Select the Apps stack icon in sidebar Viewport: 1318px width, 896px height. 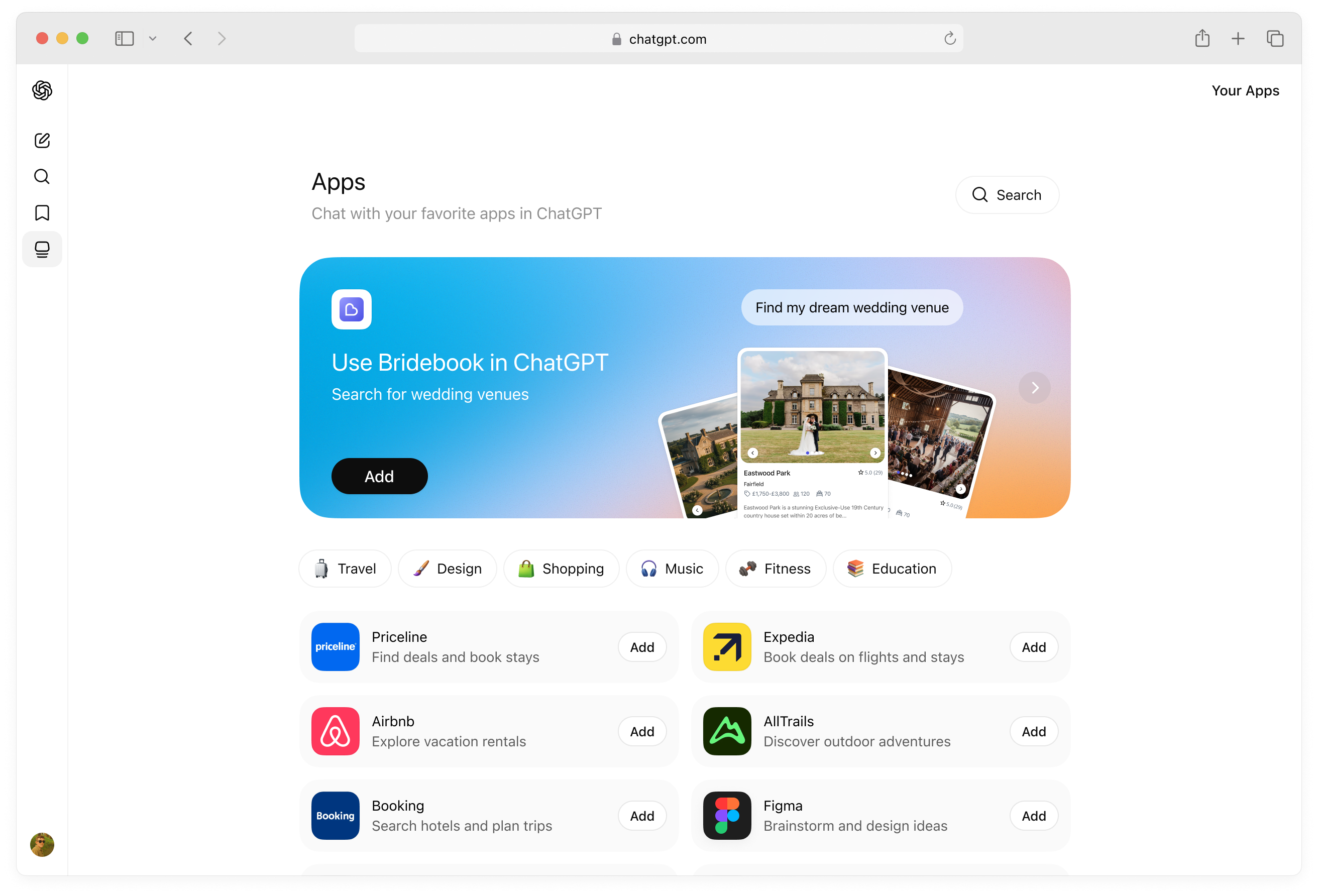42,249
